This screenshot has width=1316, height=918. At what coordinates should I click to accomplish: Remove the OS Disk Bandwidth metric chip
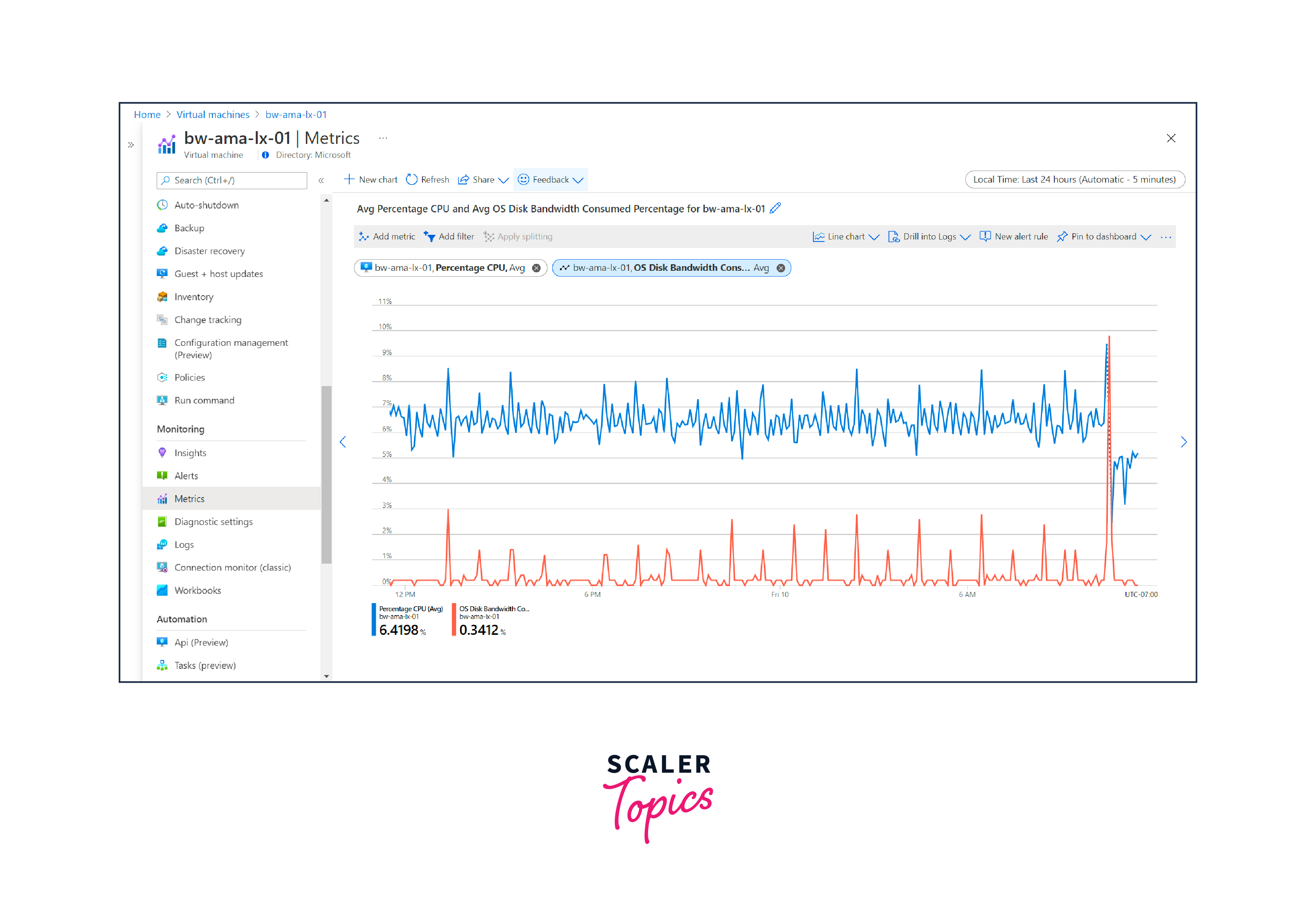pos(780,268)
